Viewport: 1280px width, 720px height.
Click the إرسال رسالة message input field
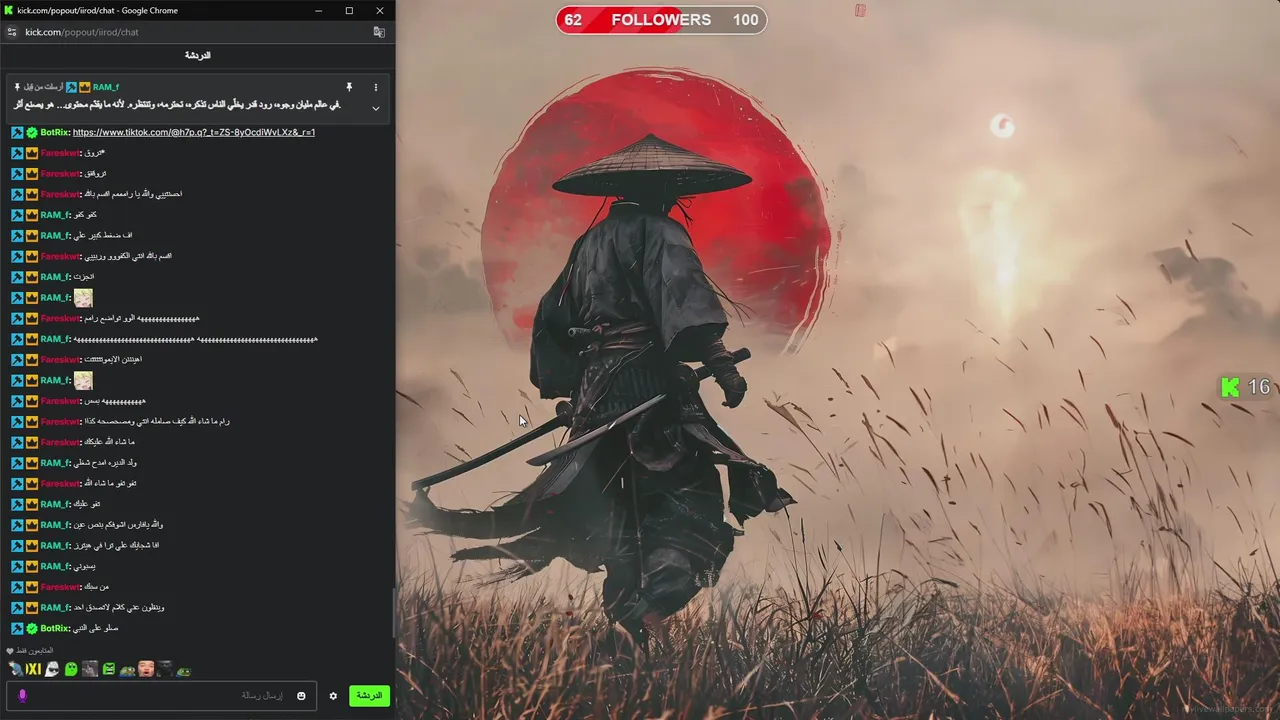tap(162, 695)
